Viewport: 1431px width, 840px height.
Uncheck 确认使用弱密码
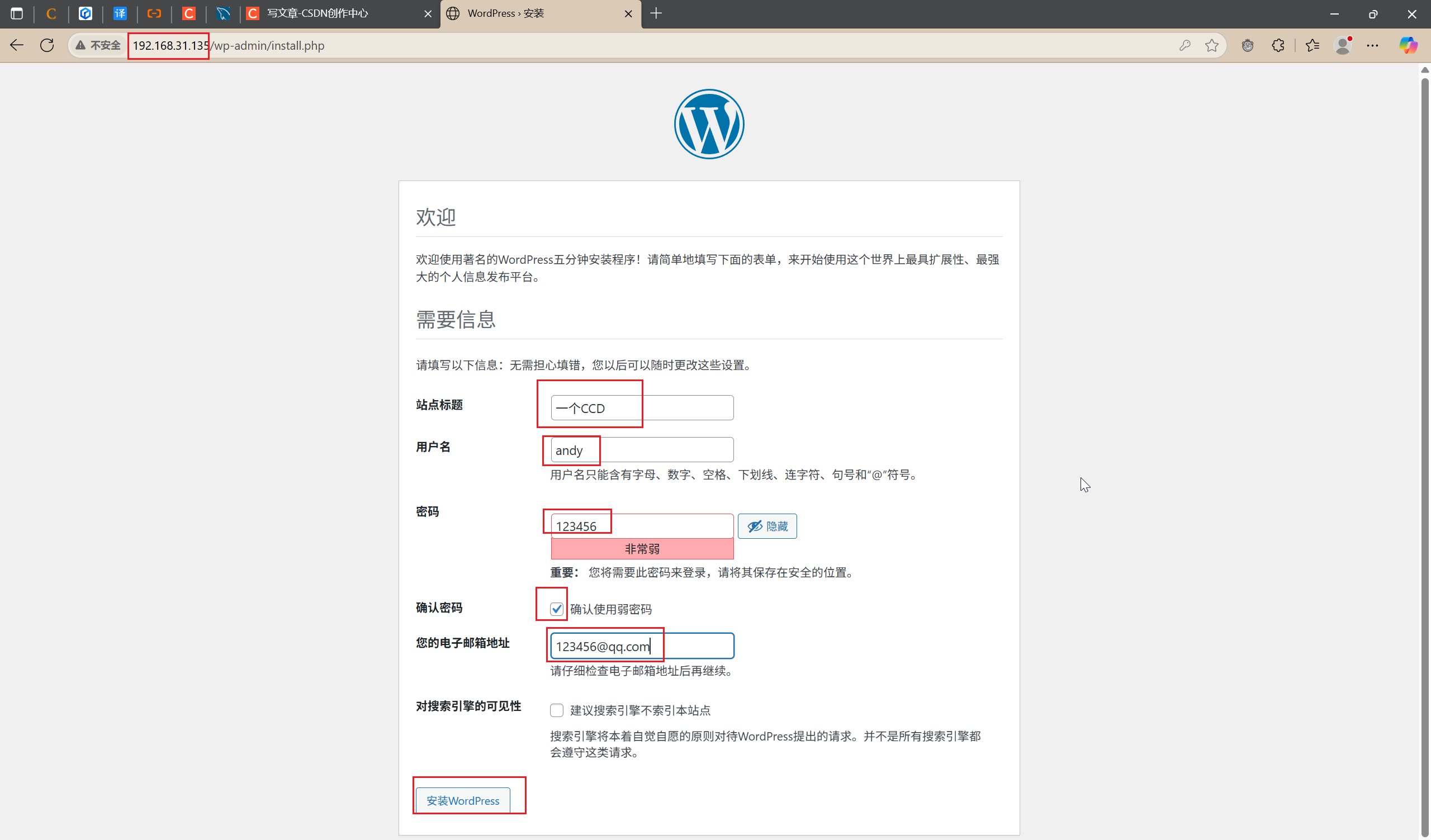pyautogui.click(x=557, y=609)
